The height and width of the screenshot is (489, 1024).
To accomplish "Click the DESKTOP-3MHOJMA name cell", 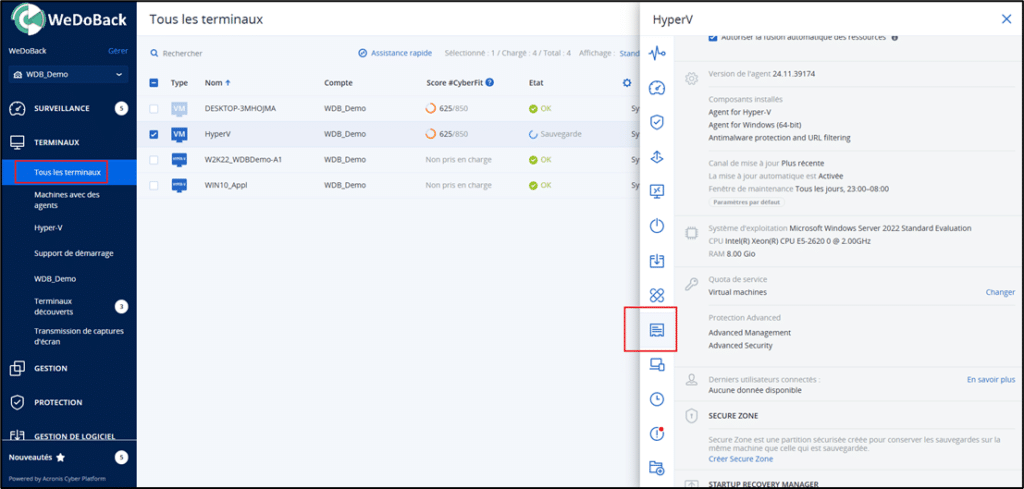I will coord(240,108).
